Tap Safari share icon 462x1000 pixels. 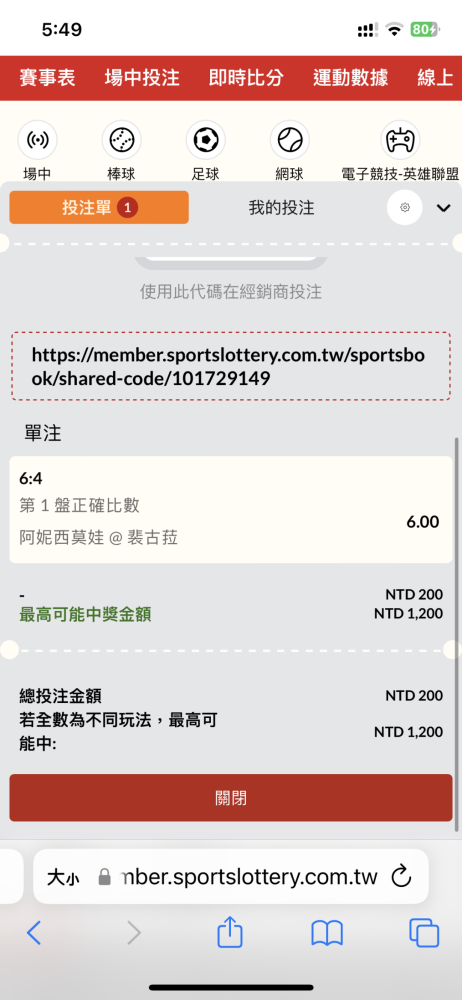[230, 934]
